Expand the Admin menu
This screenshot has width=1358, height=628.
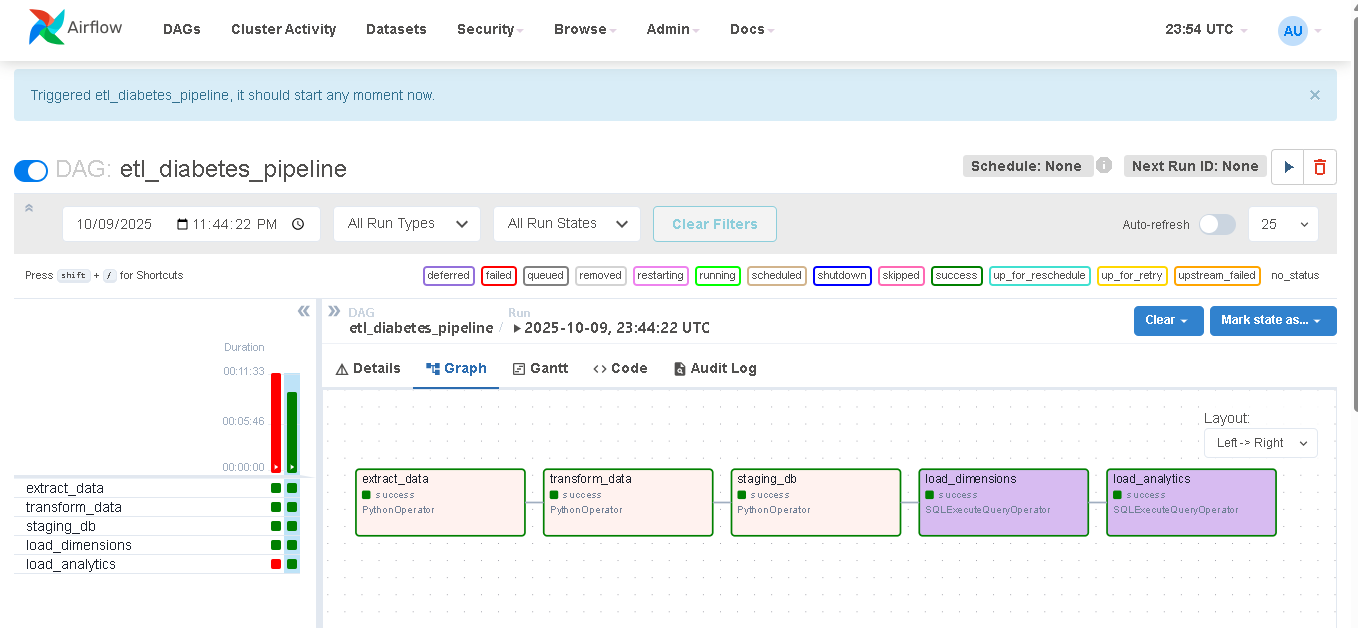673,29
